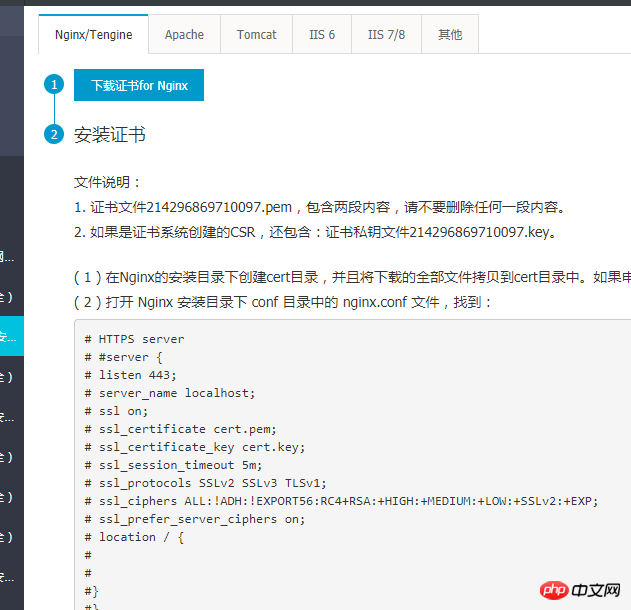Screen dimensions: 631x610
Task: Select the Tomcat tab
Action: (256, 34)
